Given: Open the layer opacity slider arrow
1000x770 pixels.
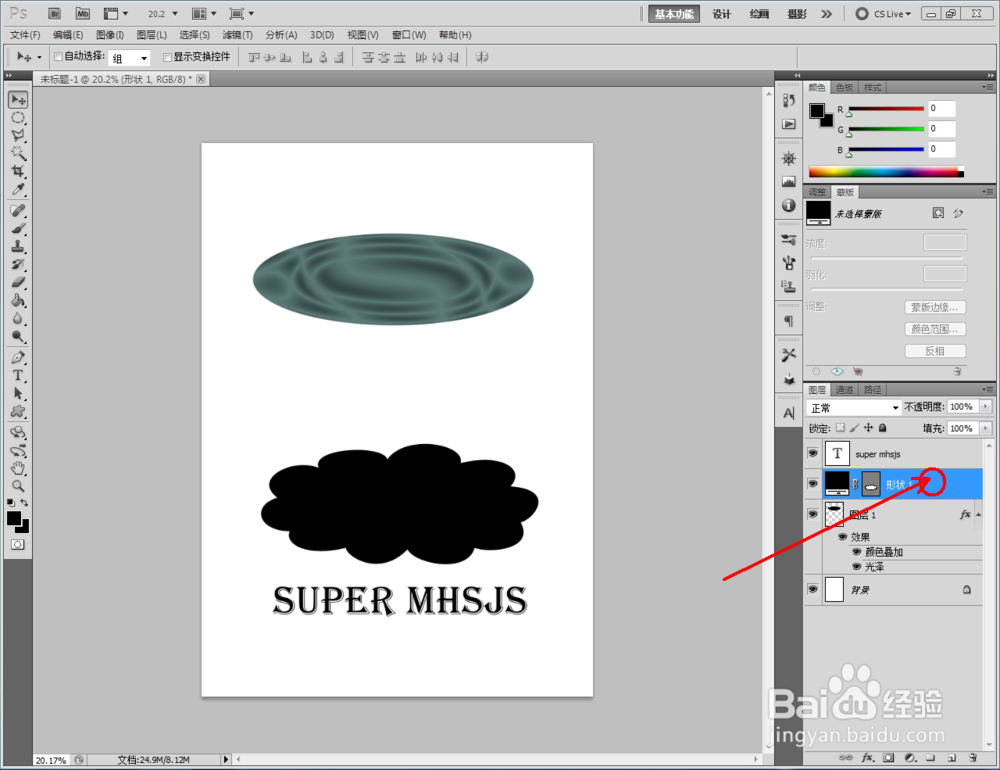Looking at the screenshot, I should coord(985,406).
